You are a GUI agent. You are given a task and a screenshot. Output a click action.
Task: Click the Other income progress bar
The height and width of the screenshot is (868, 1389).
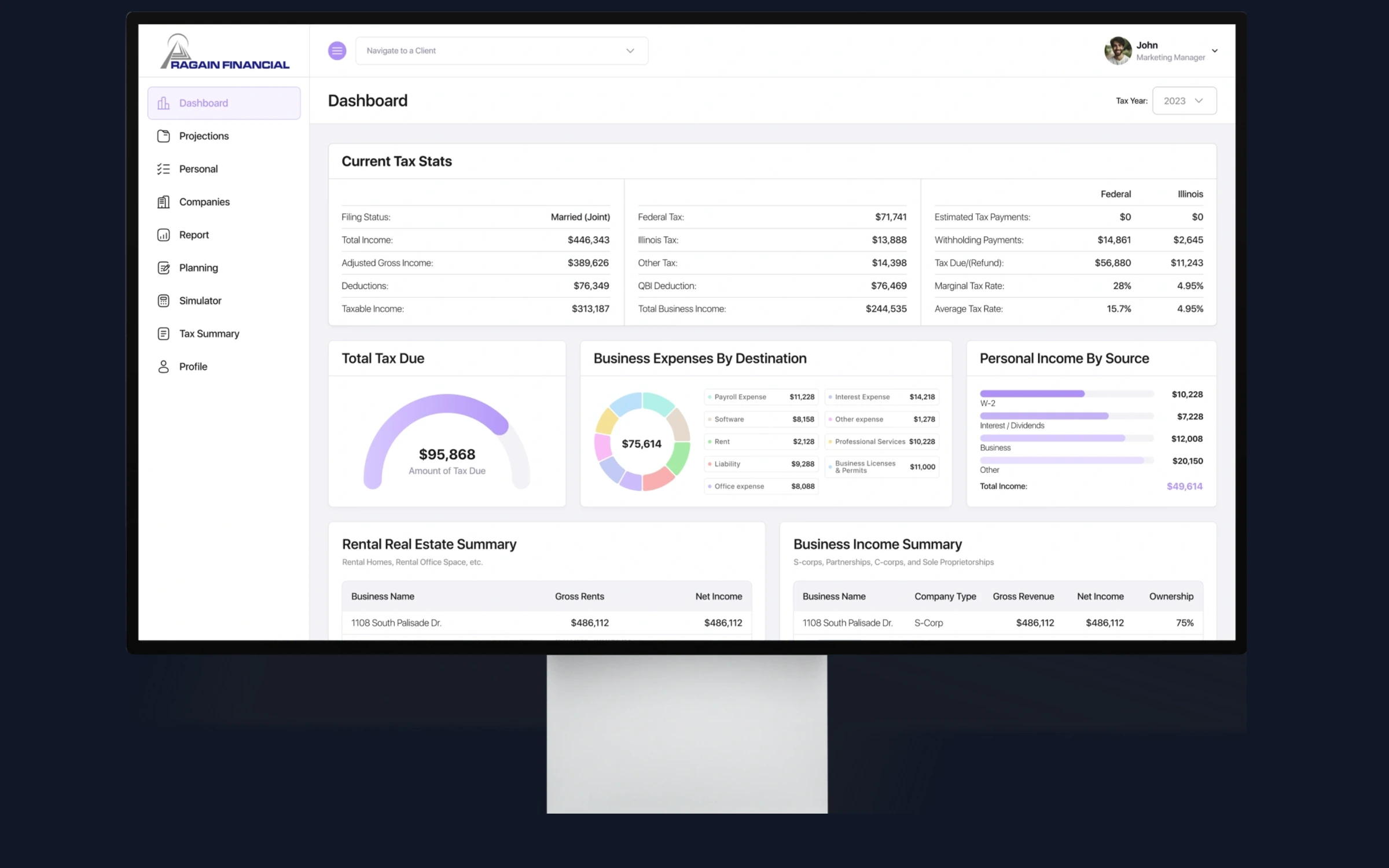1067,461
